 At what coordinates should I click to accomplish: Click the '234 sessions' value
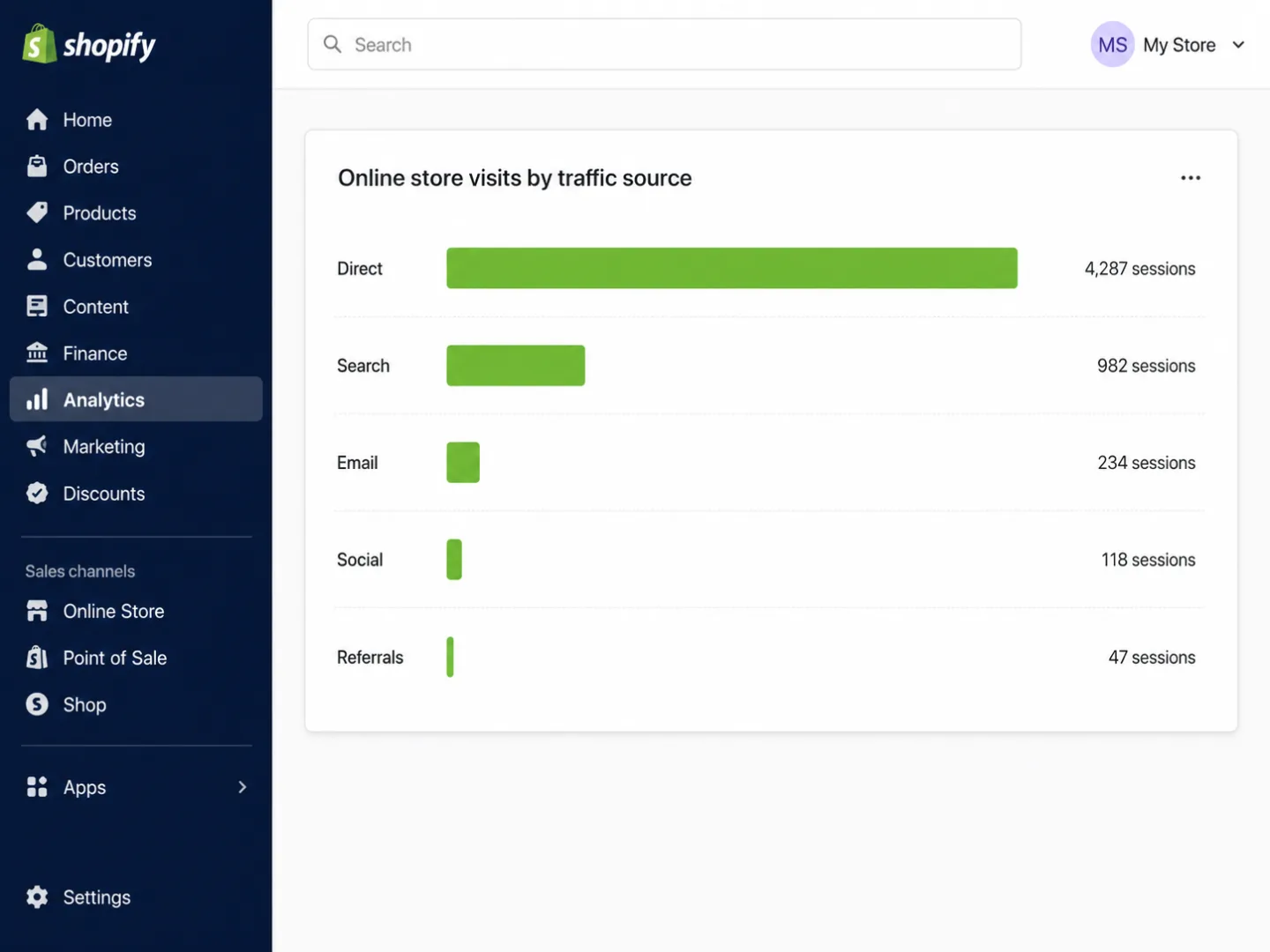pos(1147,463)
